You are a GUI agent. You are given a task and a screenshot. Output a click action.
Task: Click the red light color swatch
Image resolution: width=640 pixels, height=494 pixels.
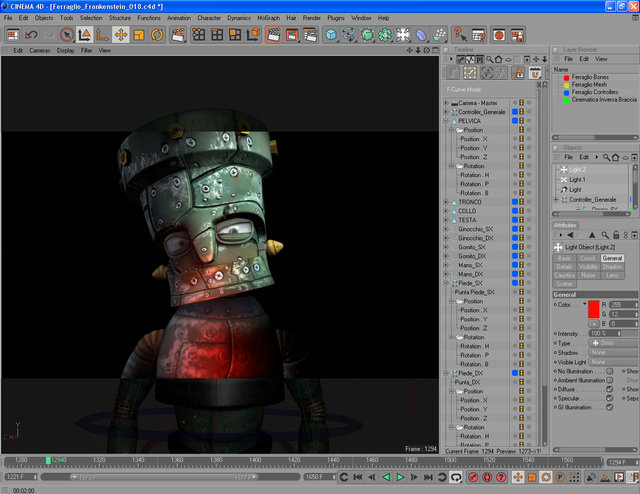pos(592,309)
